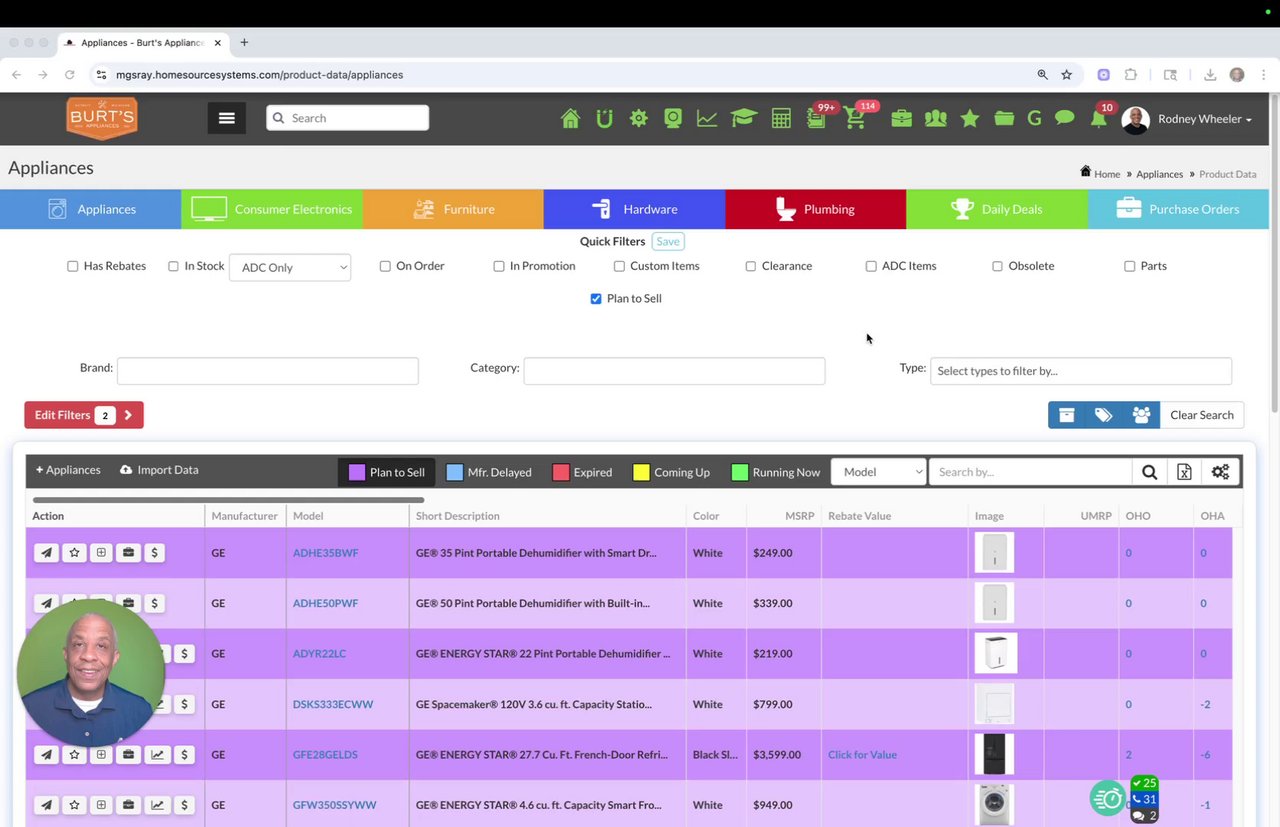Check the Parts checkbox

(1130, 266)
